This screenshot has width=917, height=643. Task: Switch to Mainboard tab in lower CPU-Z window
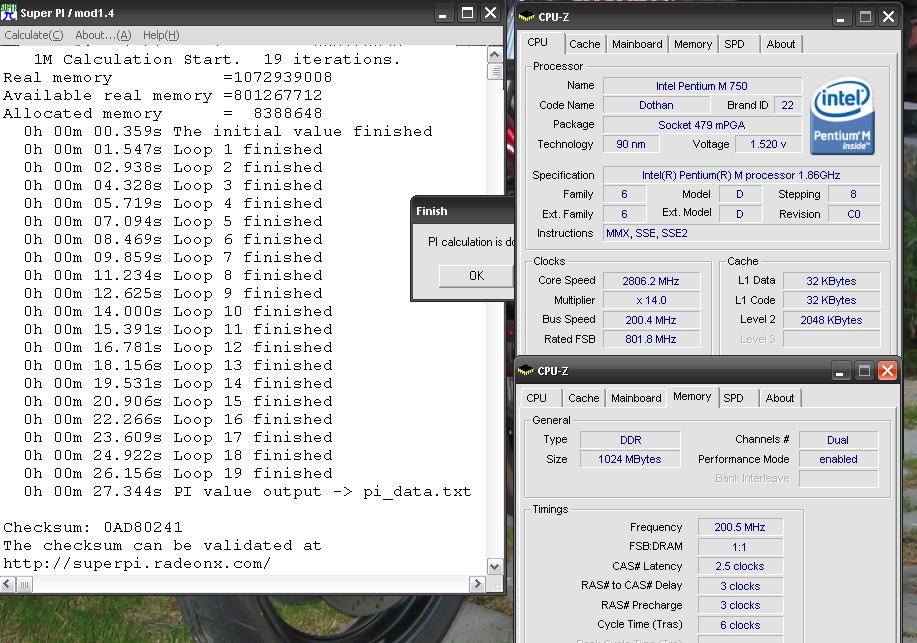pyautogui.click(x=636, y=398)
